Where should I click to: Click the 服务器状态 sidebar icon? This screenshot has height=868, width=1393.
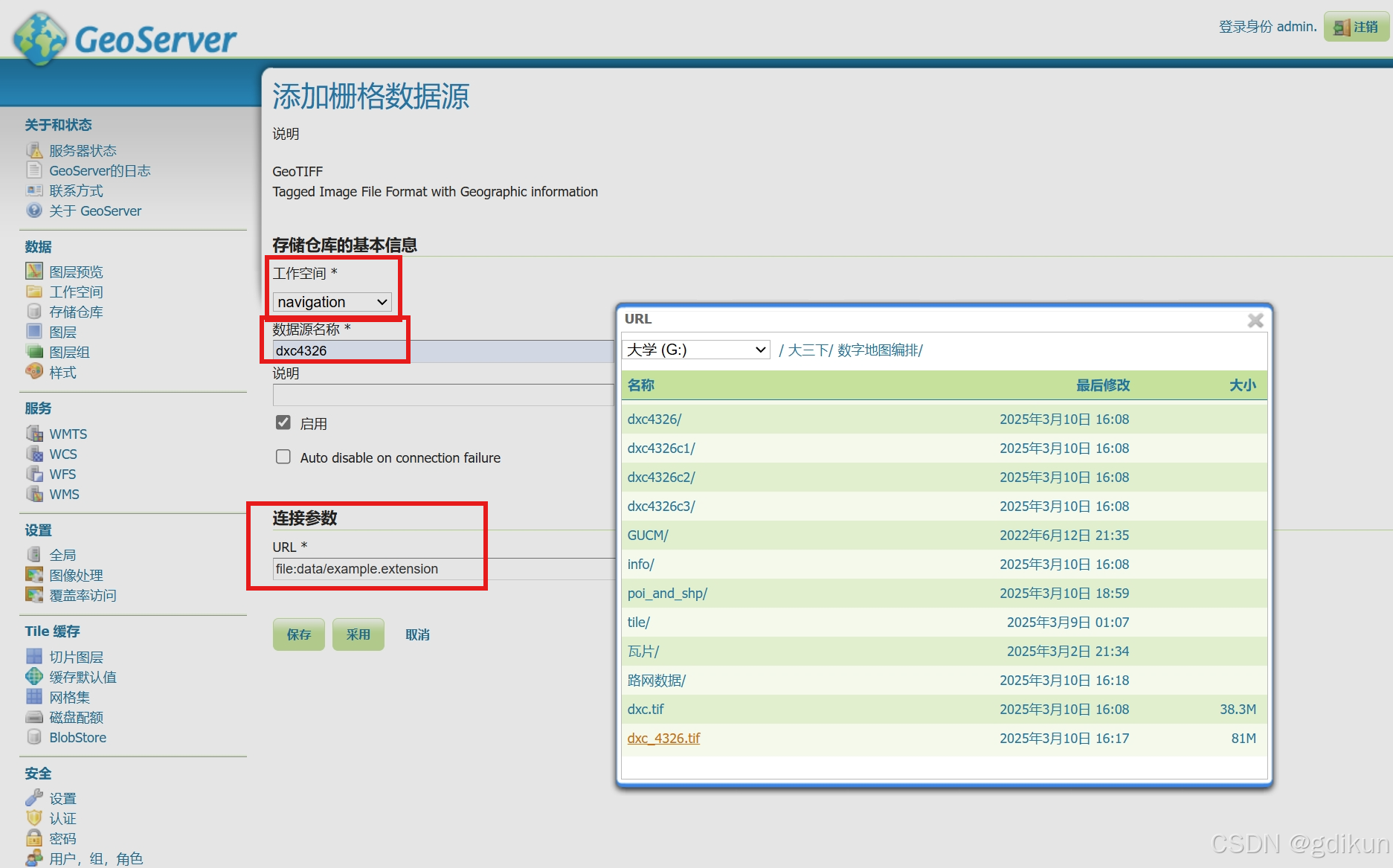[34, 150]
